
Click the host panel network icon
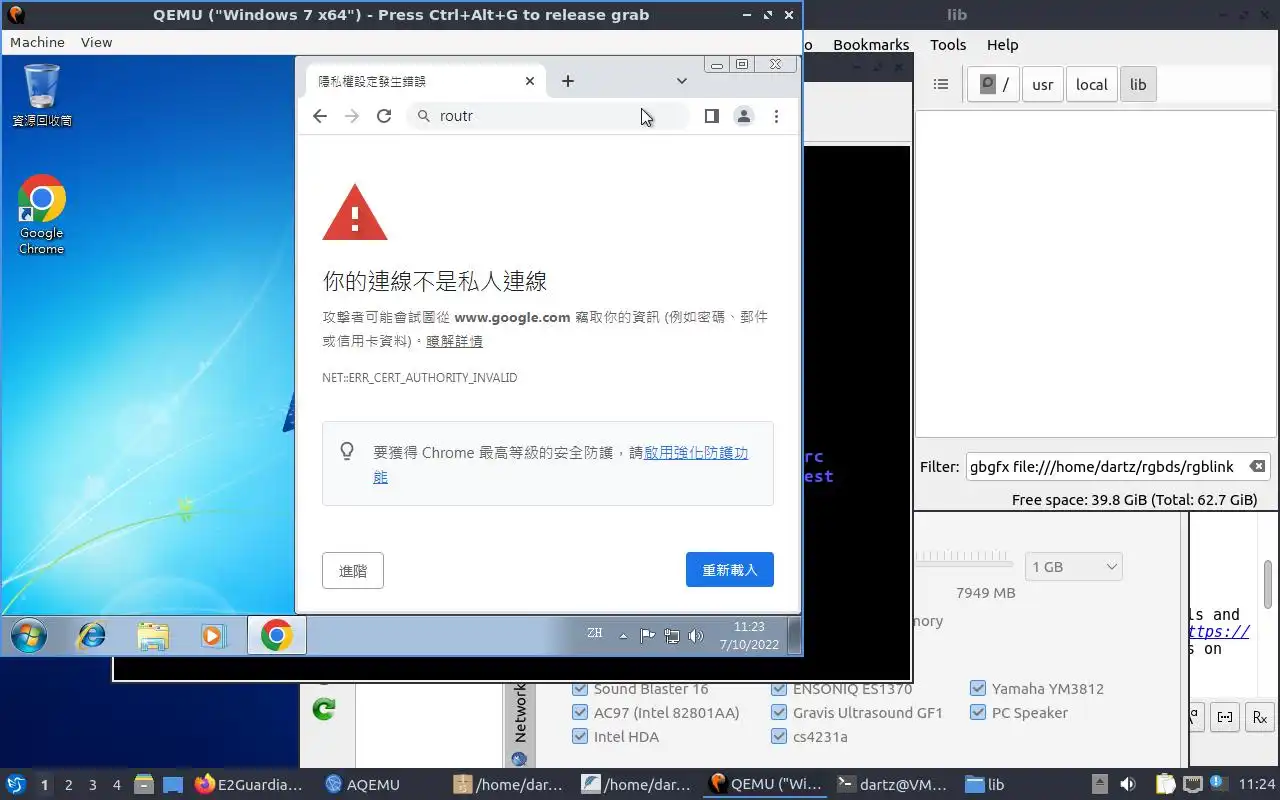point(1192,784)
